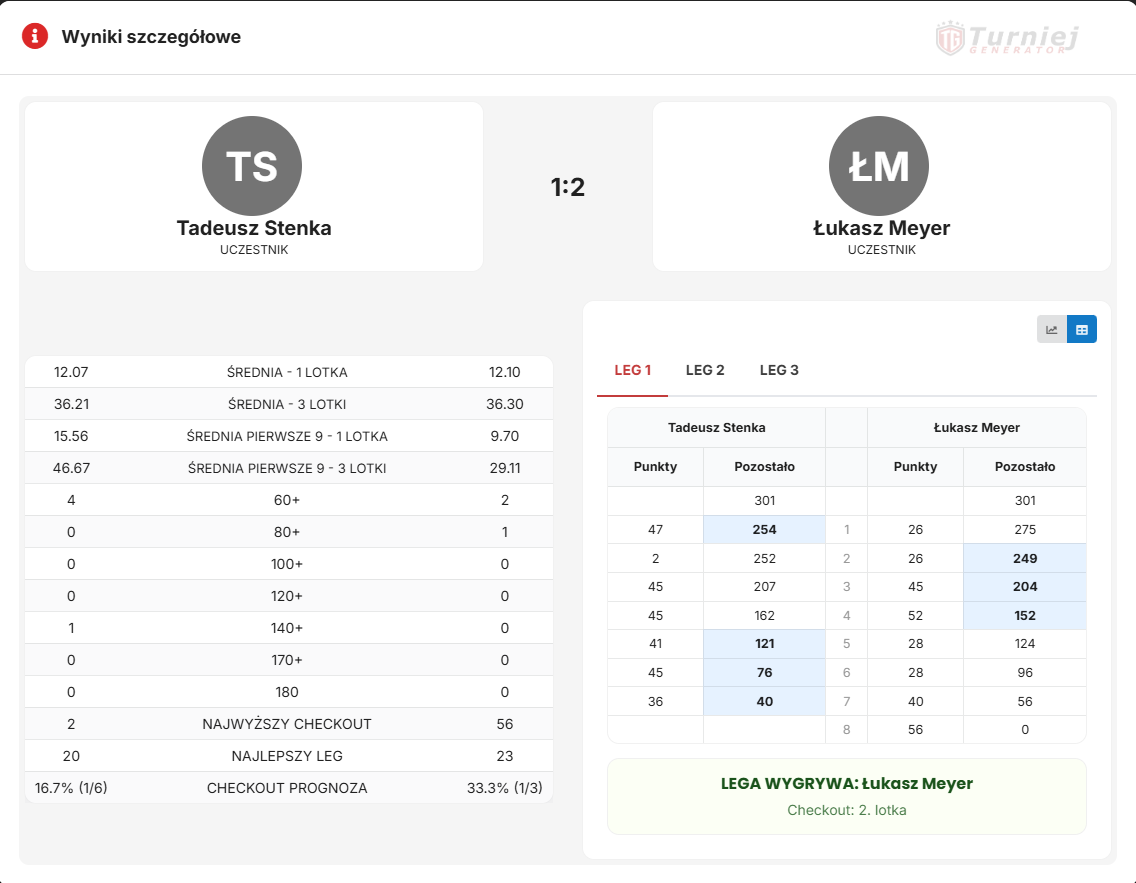This screenshot has height=883, width=1136.
Task: Click the 140+ row label
Action: (x=287, y=628)
